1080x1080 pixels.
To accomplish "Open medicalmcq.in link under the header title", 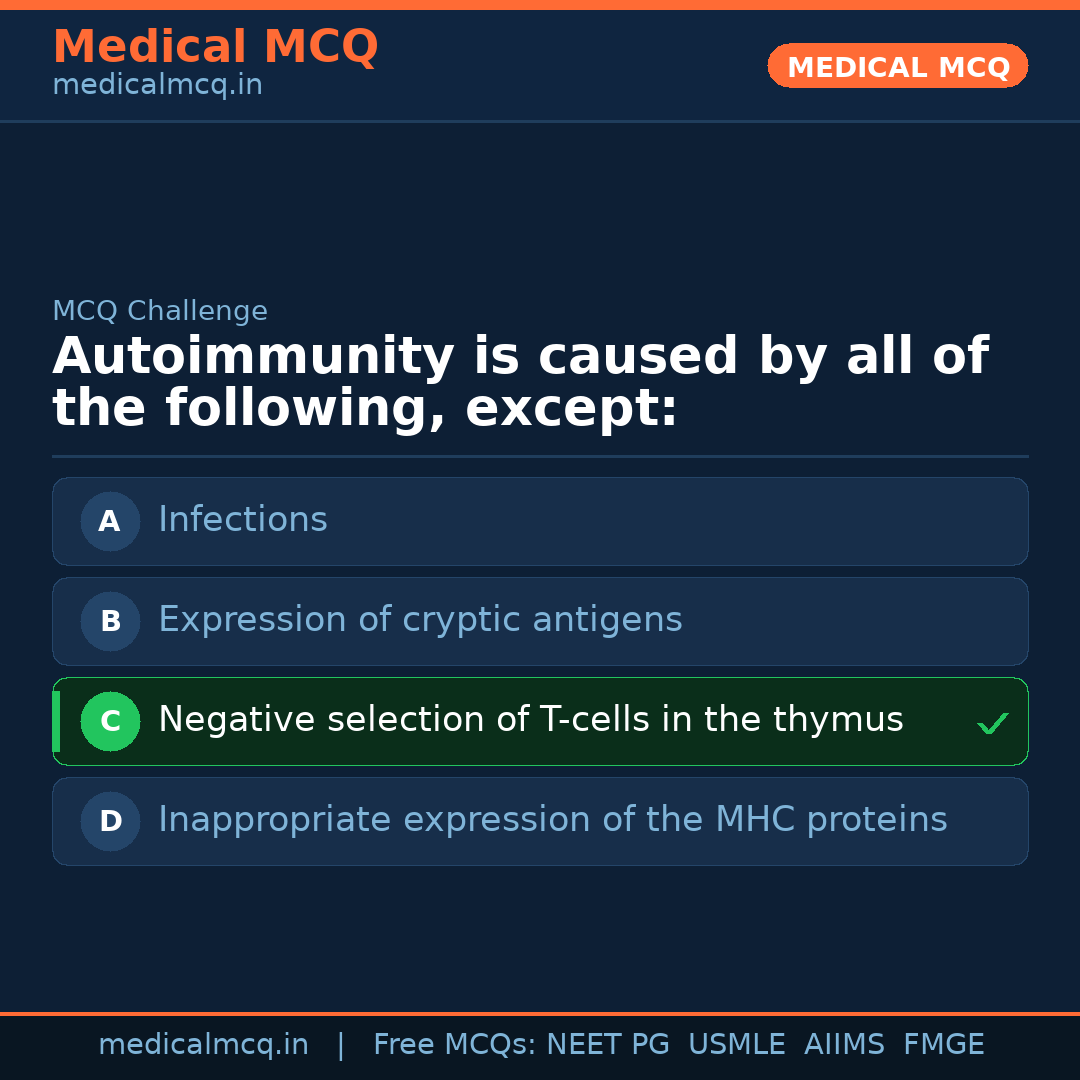I will coord(157,86).
